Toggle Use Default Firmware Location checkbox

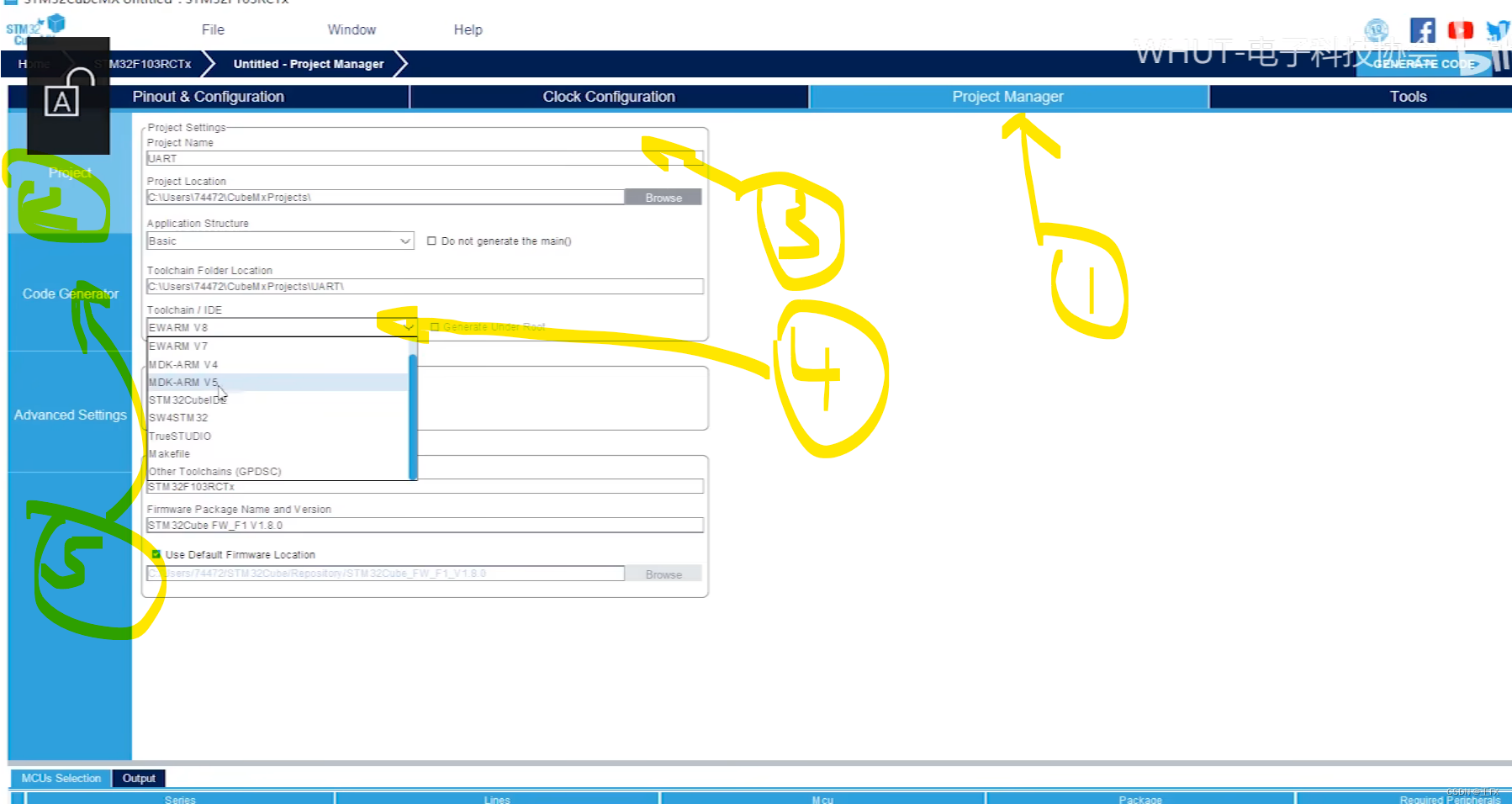pyautogui.click(x=156, y=554)
